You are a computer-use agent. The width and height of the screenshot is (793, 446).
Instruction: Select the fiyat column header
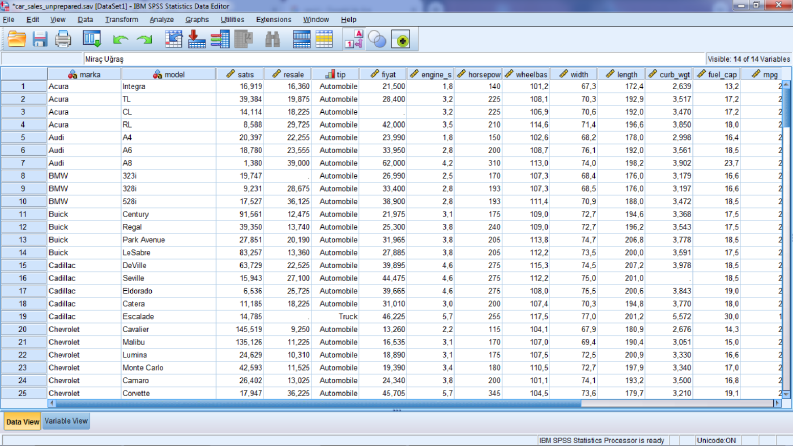[x=383, y=74]
